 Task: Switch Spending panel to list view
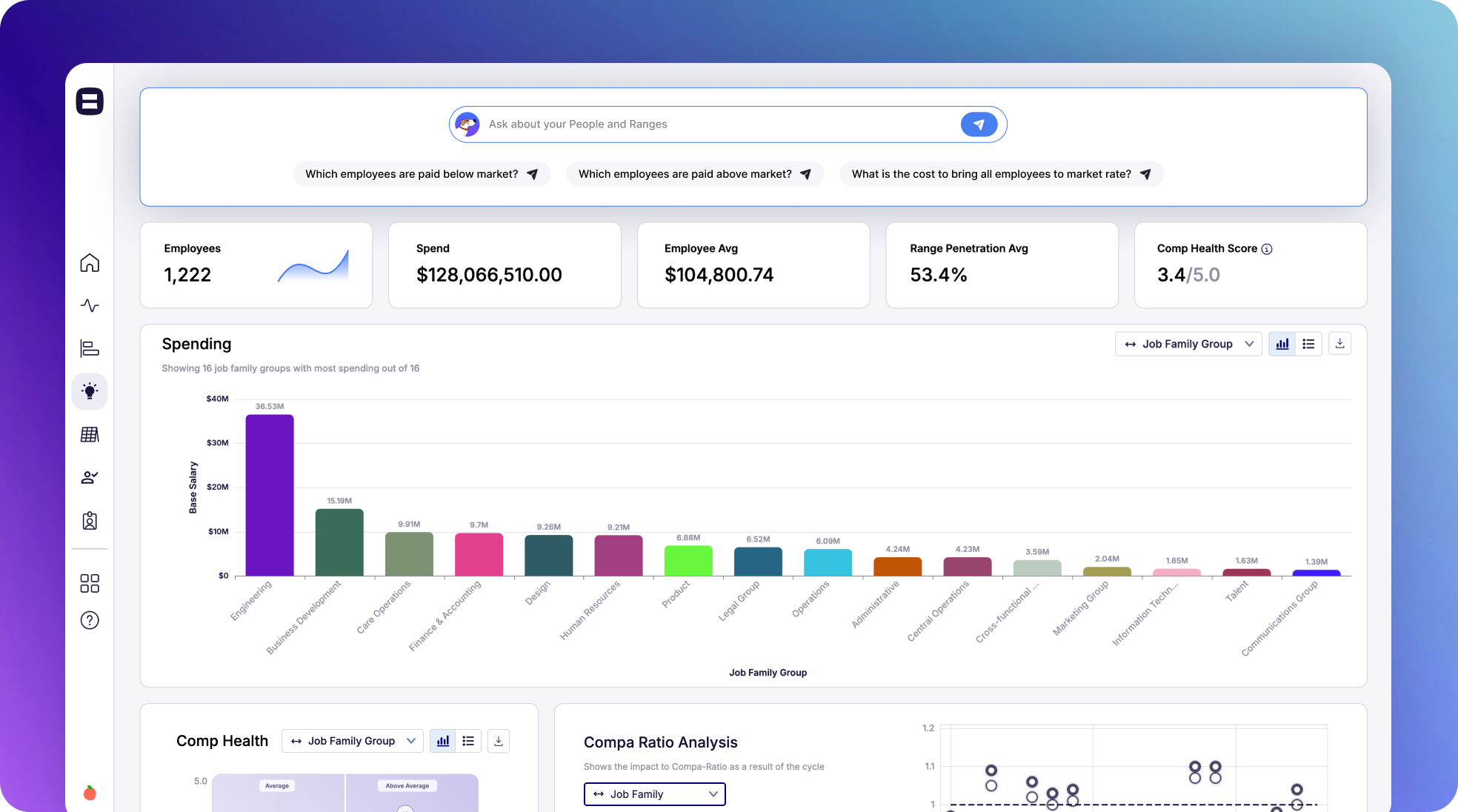1308,344
